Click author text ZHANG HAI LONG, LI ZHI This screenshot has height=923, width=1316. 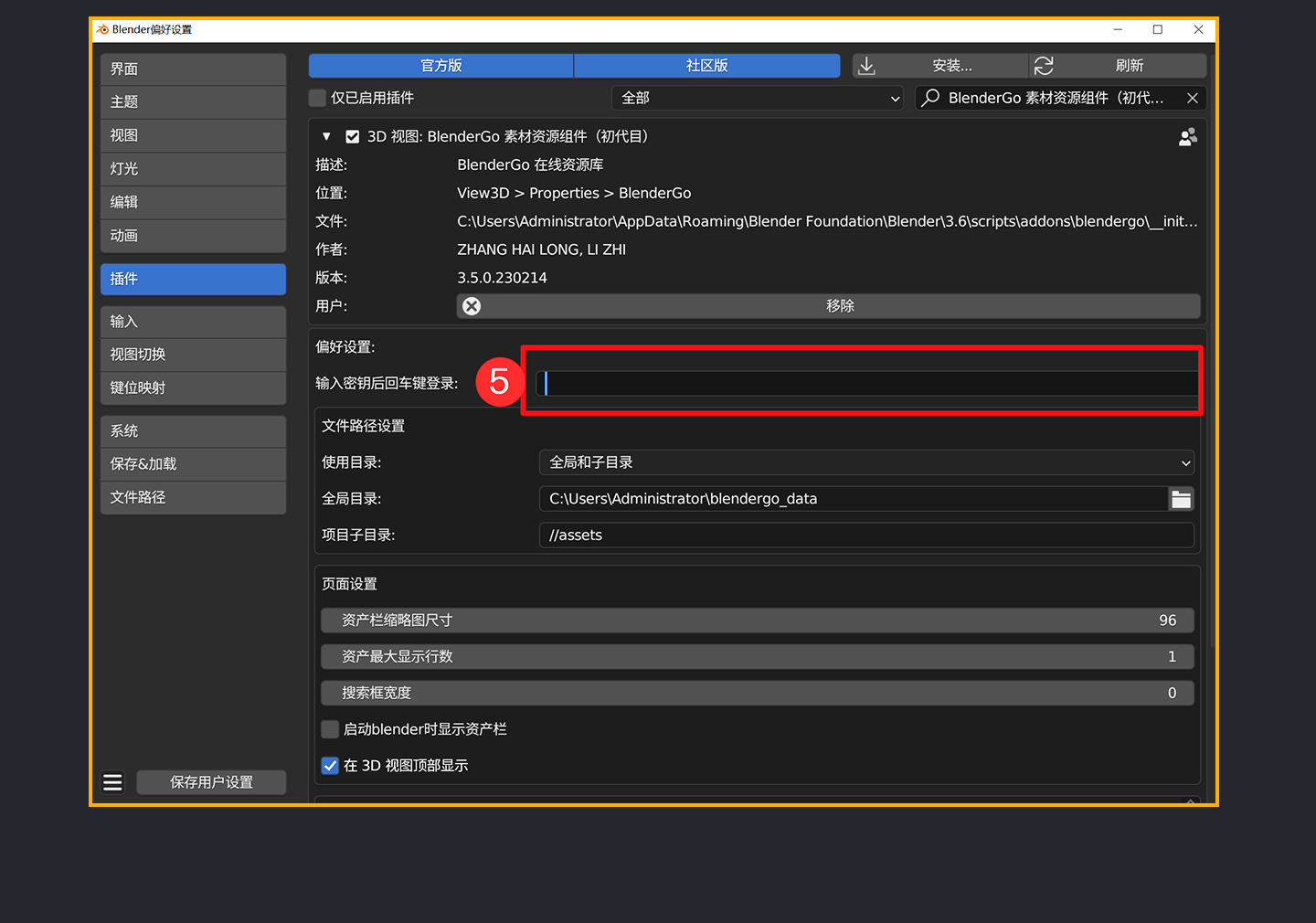click(541, 249)
